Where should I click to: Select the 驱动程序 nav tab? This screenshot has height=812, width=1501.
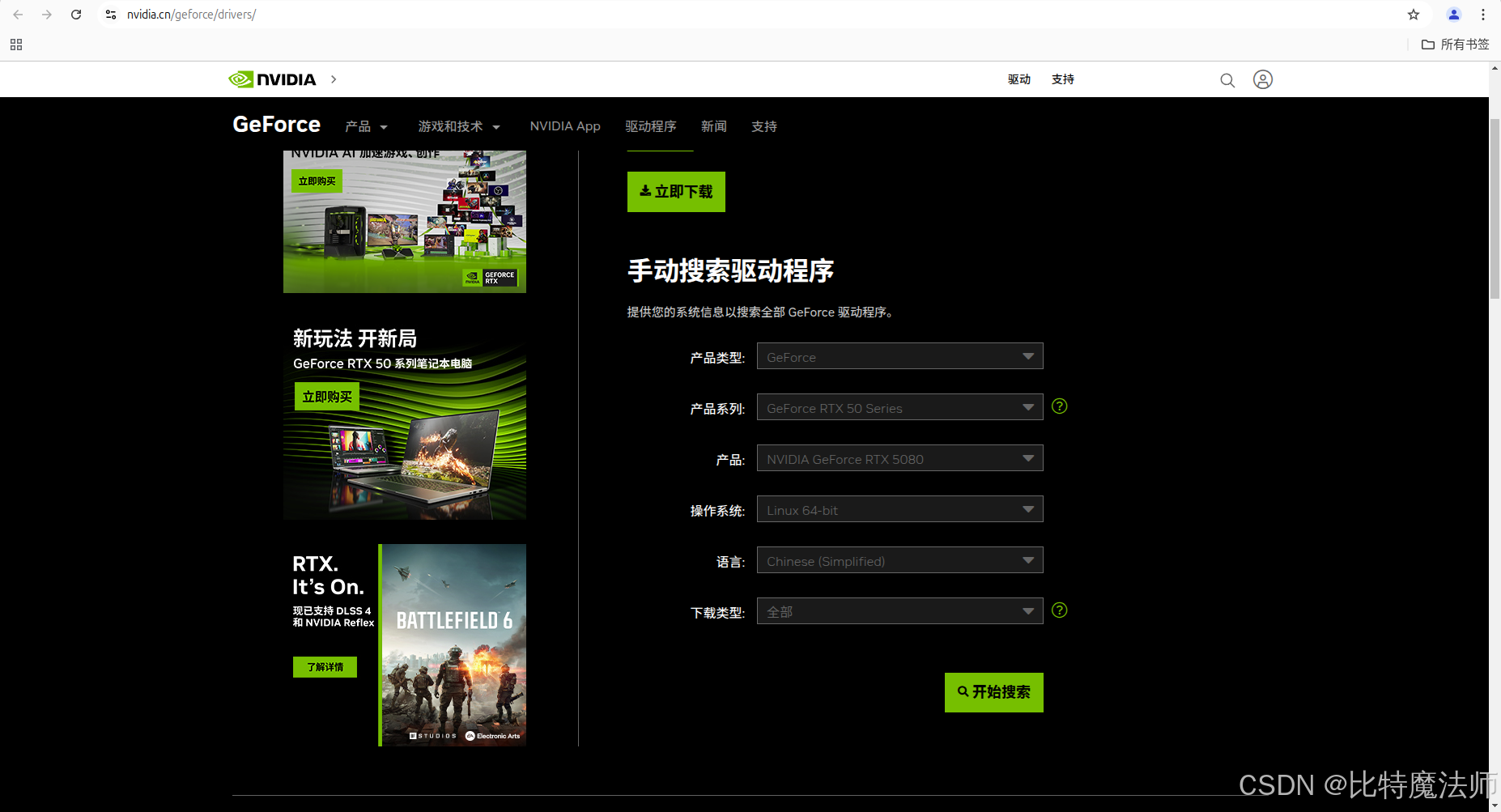pyautogui.click(x=651, y=126)
